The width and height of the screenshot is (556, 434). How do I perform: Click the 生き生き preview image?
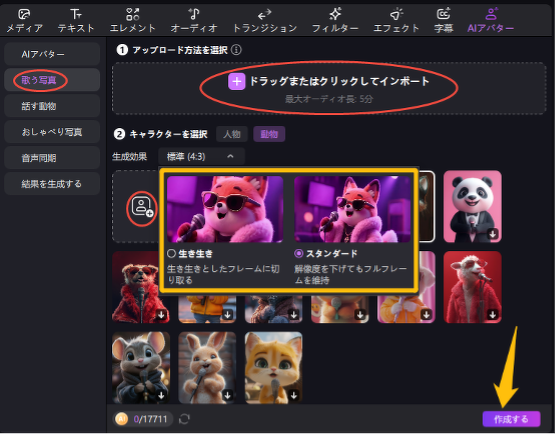pos(225,209)
